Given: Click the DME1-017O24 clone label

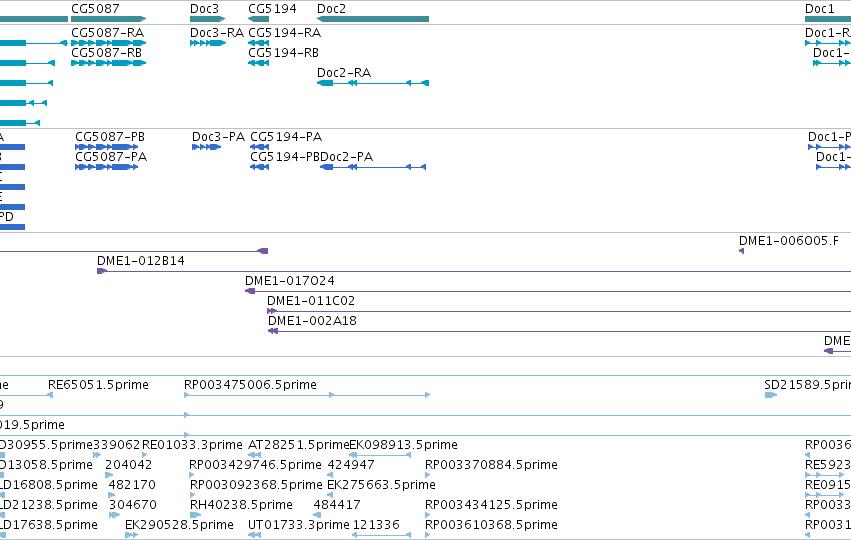Looking at the screenshot, I should tap(290, 281).
